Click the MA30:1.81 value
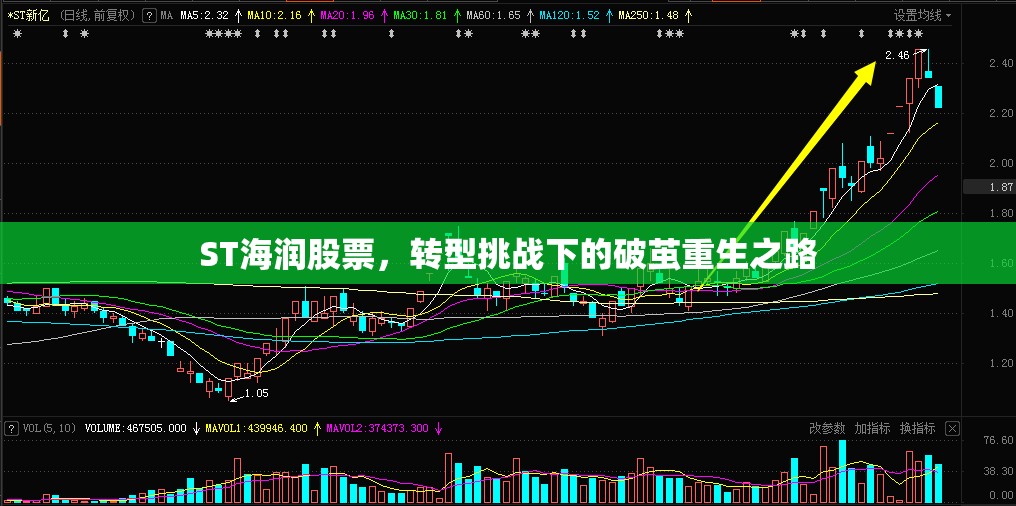Viewport: 1016px width, 506px height. point(420,15)
